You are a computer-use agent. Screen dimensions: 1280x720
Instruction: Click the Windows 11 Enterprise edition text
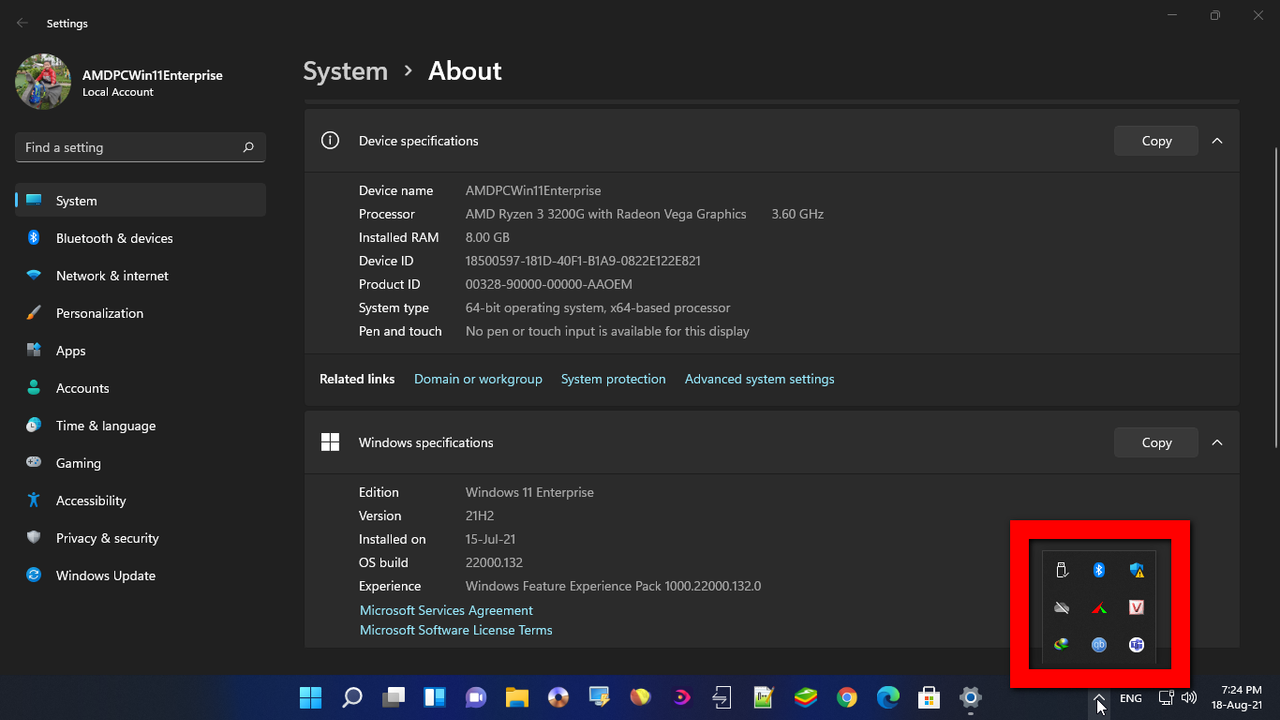pos(530,492)
